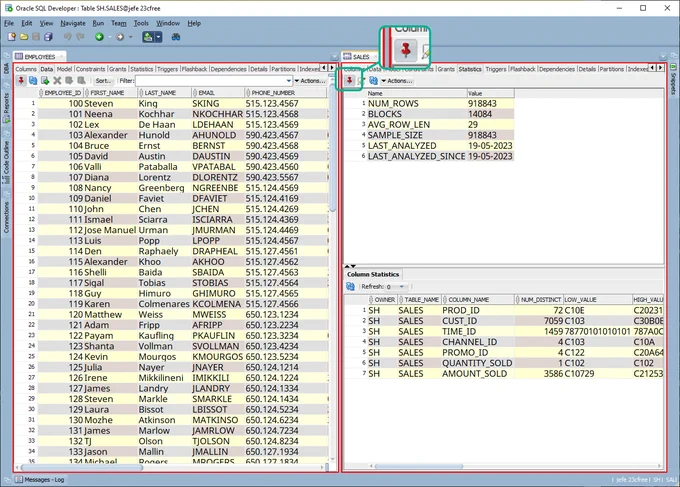This screenshot has width=680, height=487.
Task: Select the 'Kochhar' last name cell
Action: (x=164, y=114)
